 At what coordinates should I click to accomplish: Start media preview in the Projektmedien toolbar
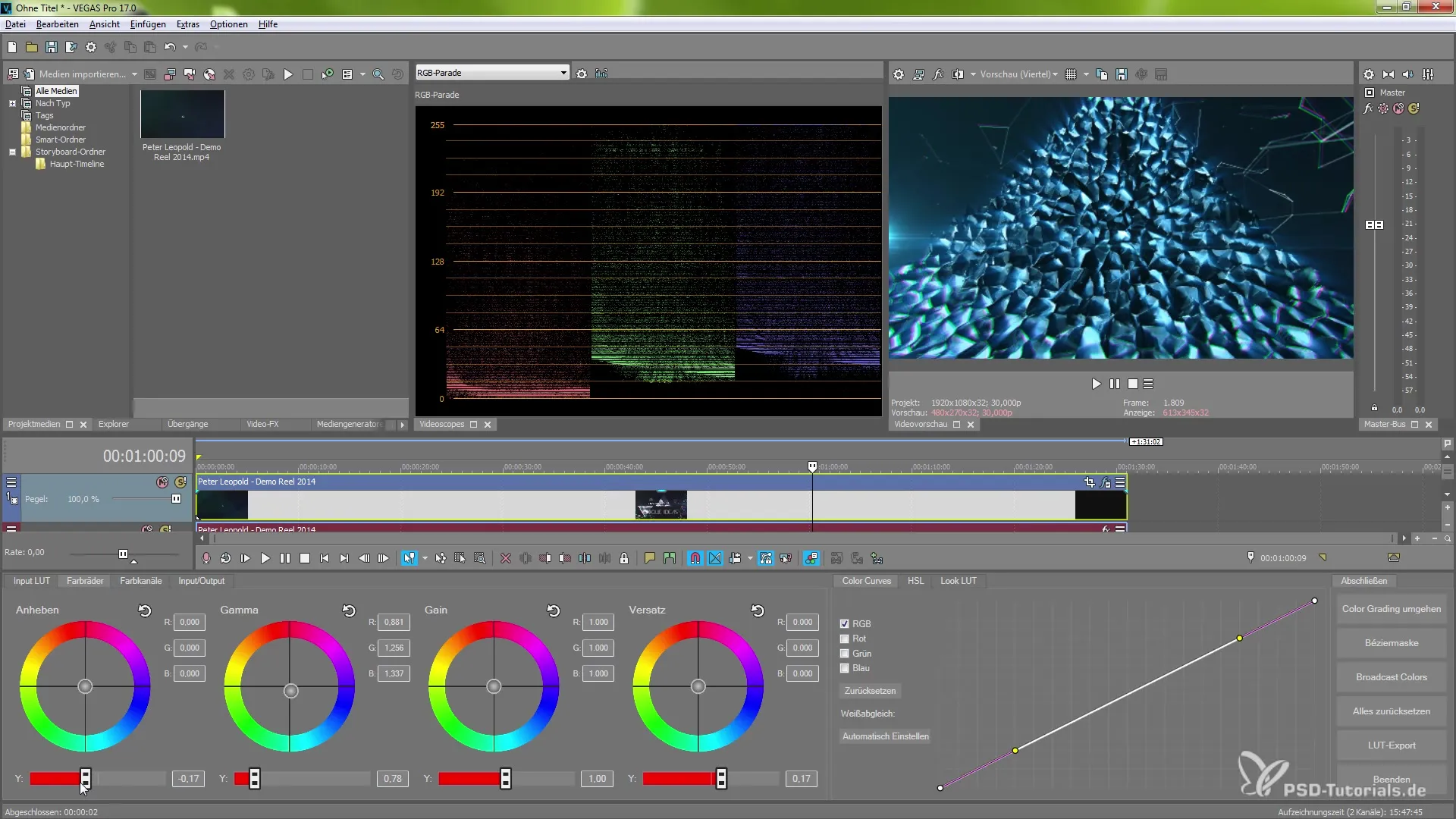288,74
